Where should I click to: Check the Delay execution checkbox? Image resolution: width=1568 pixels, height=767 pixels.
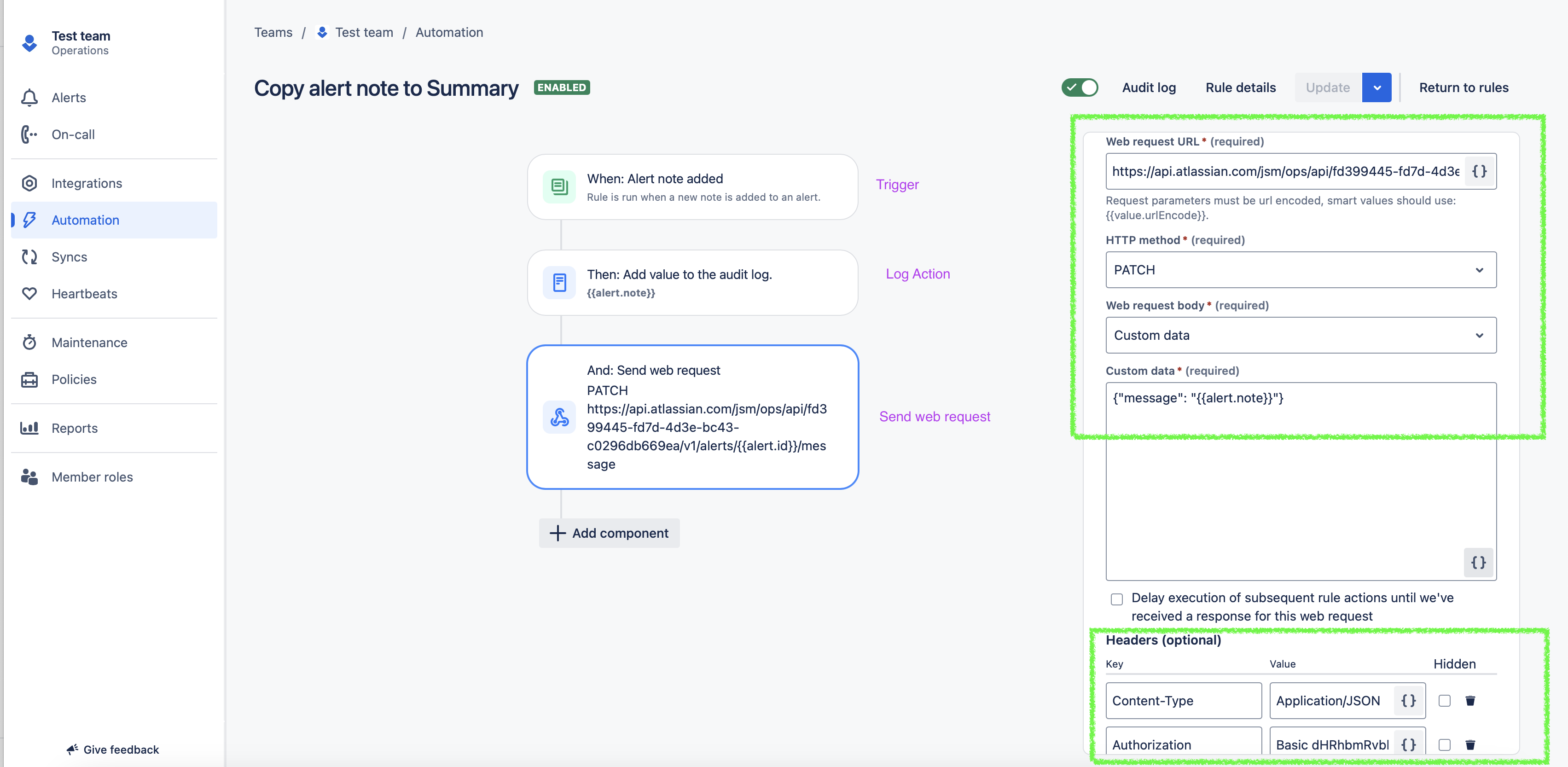(1116, 599)
